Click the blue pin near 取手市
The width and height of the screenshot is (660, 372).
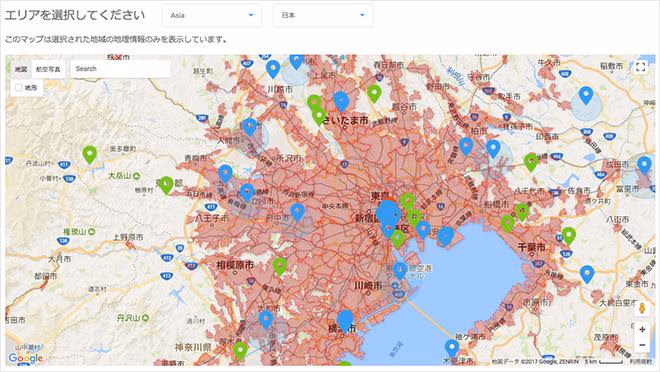(585, 96)
